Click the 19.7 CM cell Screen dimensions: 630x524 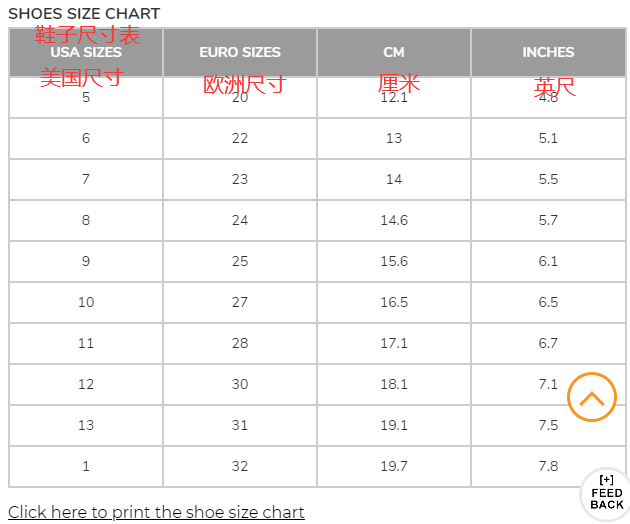click(x=394, y=466)
